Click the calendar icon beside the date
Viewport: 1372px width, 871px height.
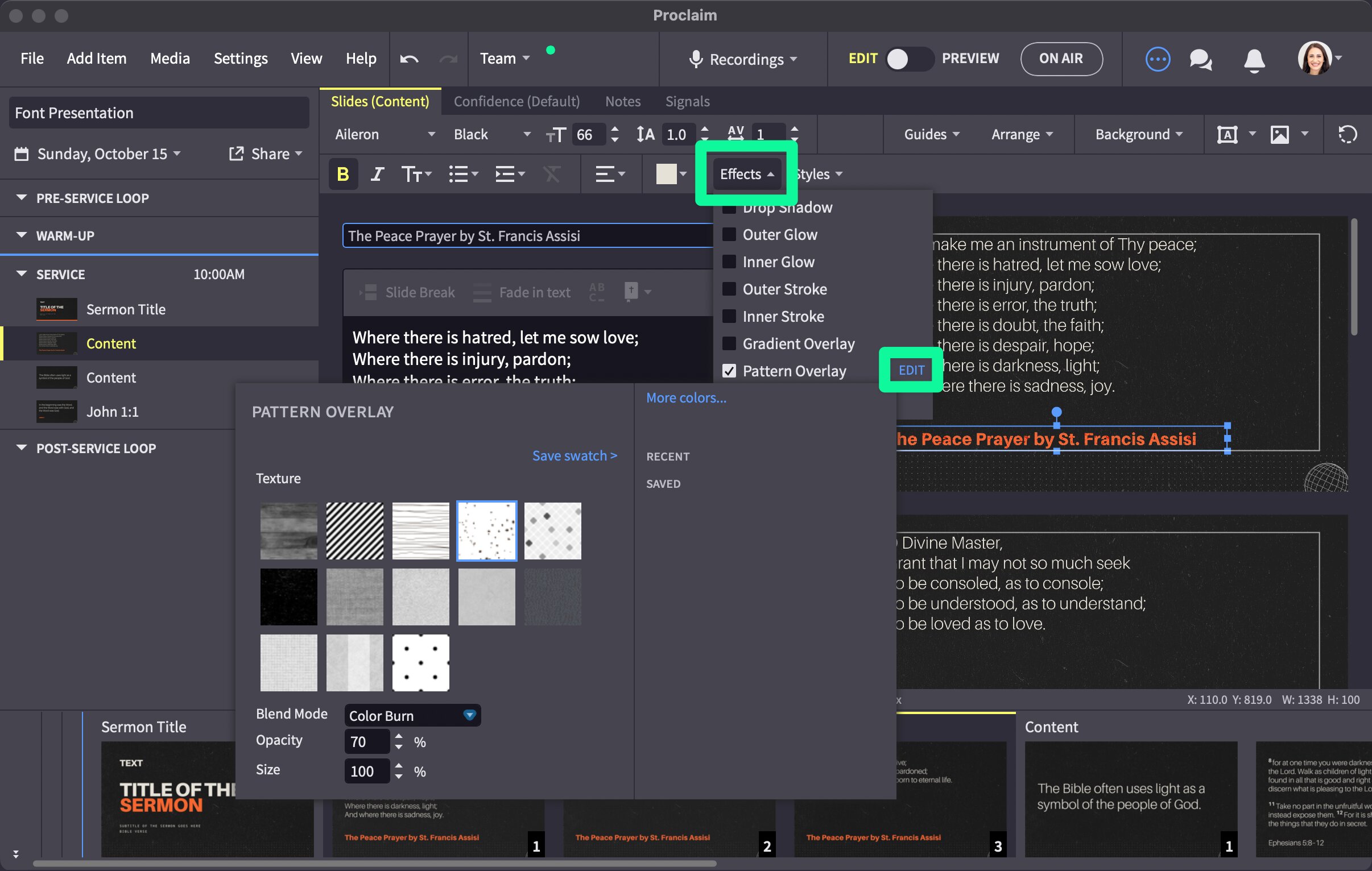point(22,154)
